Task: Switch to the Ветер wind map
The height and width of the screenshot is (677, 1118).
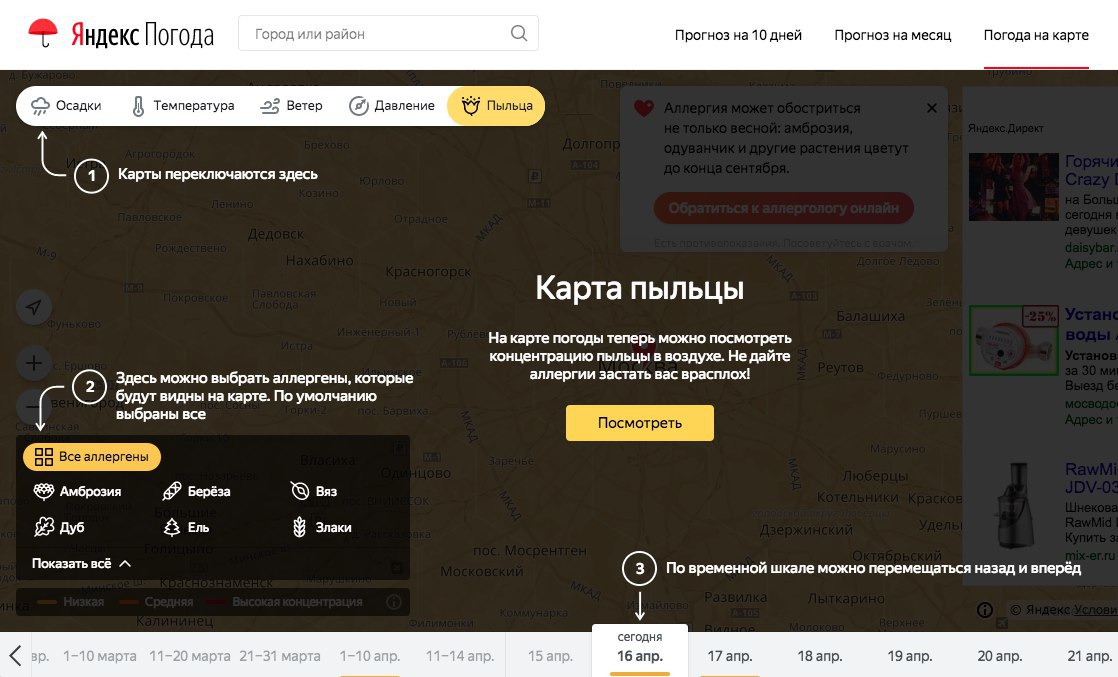Action: point(291,106)
